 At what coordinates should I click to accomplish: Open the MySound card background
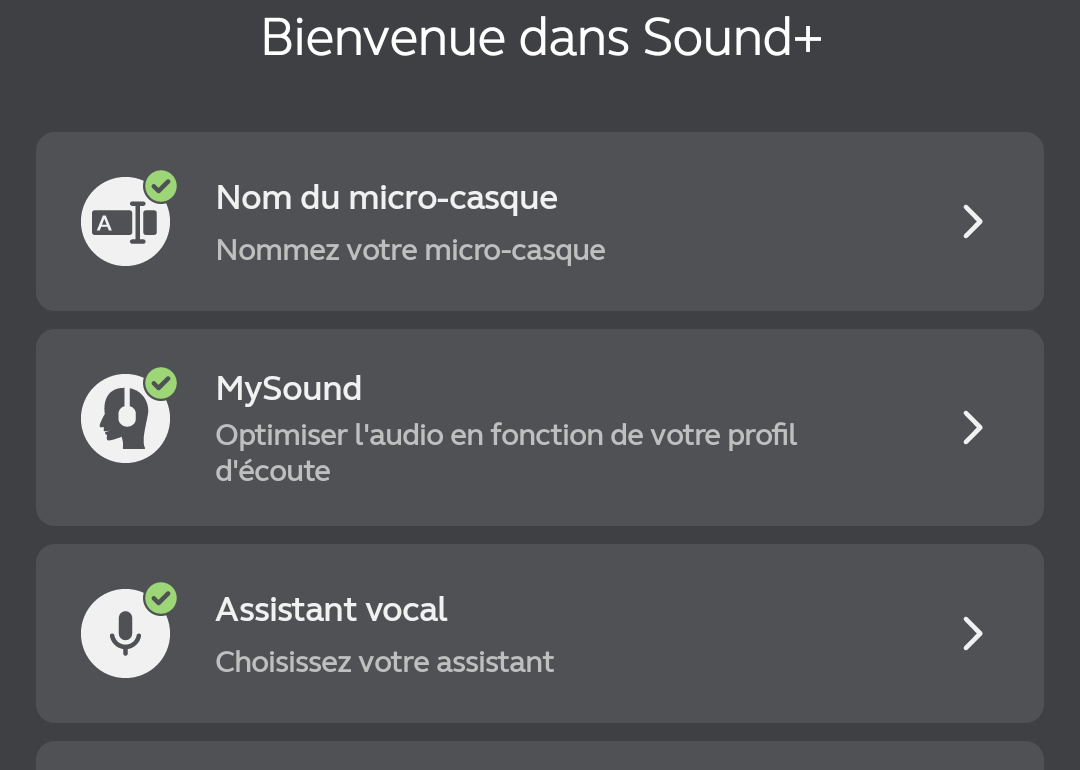click(x=540, y=428)
